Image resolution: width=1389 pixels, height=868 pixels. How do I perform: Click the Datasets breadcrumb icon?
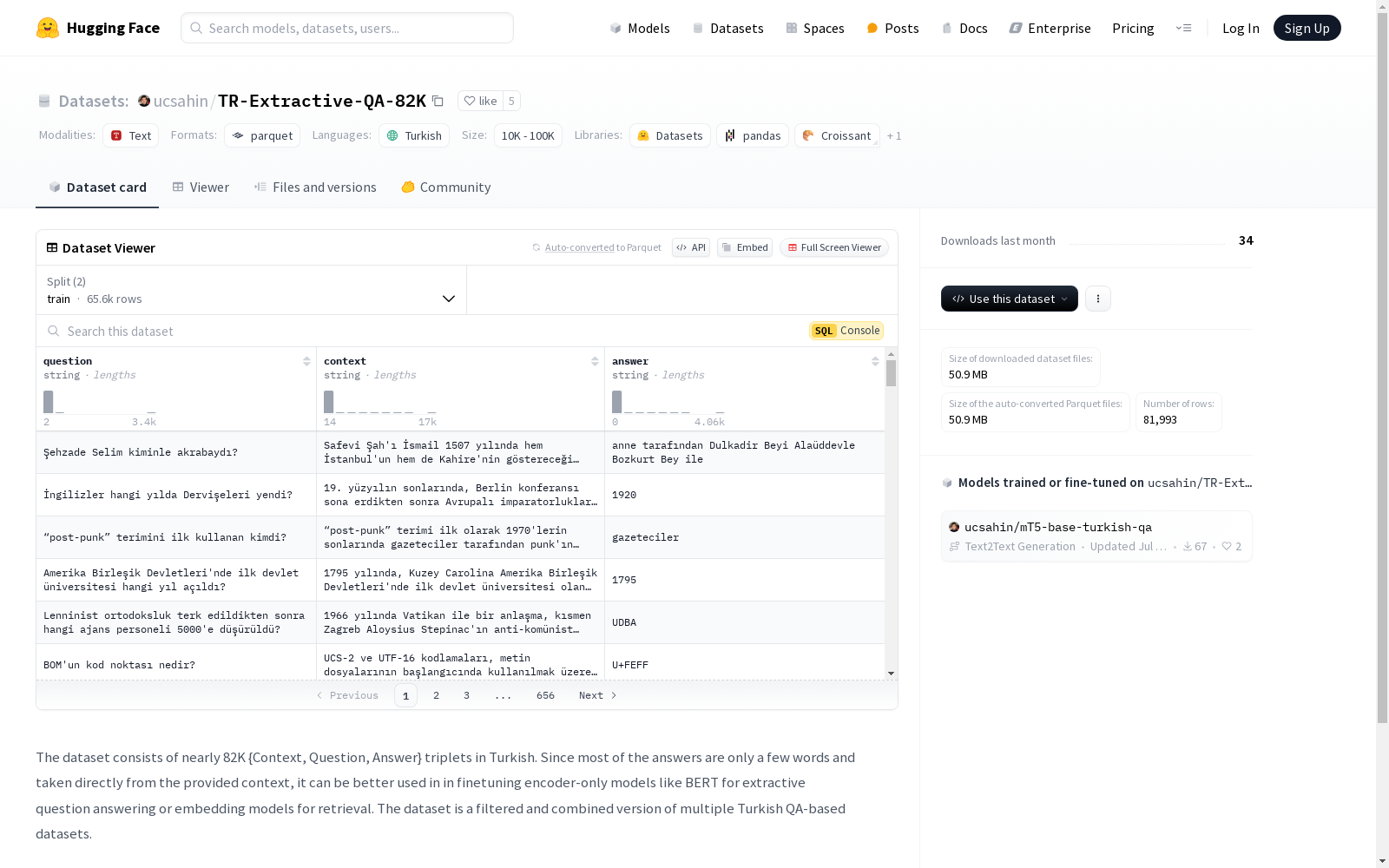(x=44, y=101)
